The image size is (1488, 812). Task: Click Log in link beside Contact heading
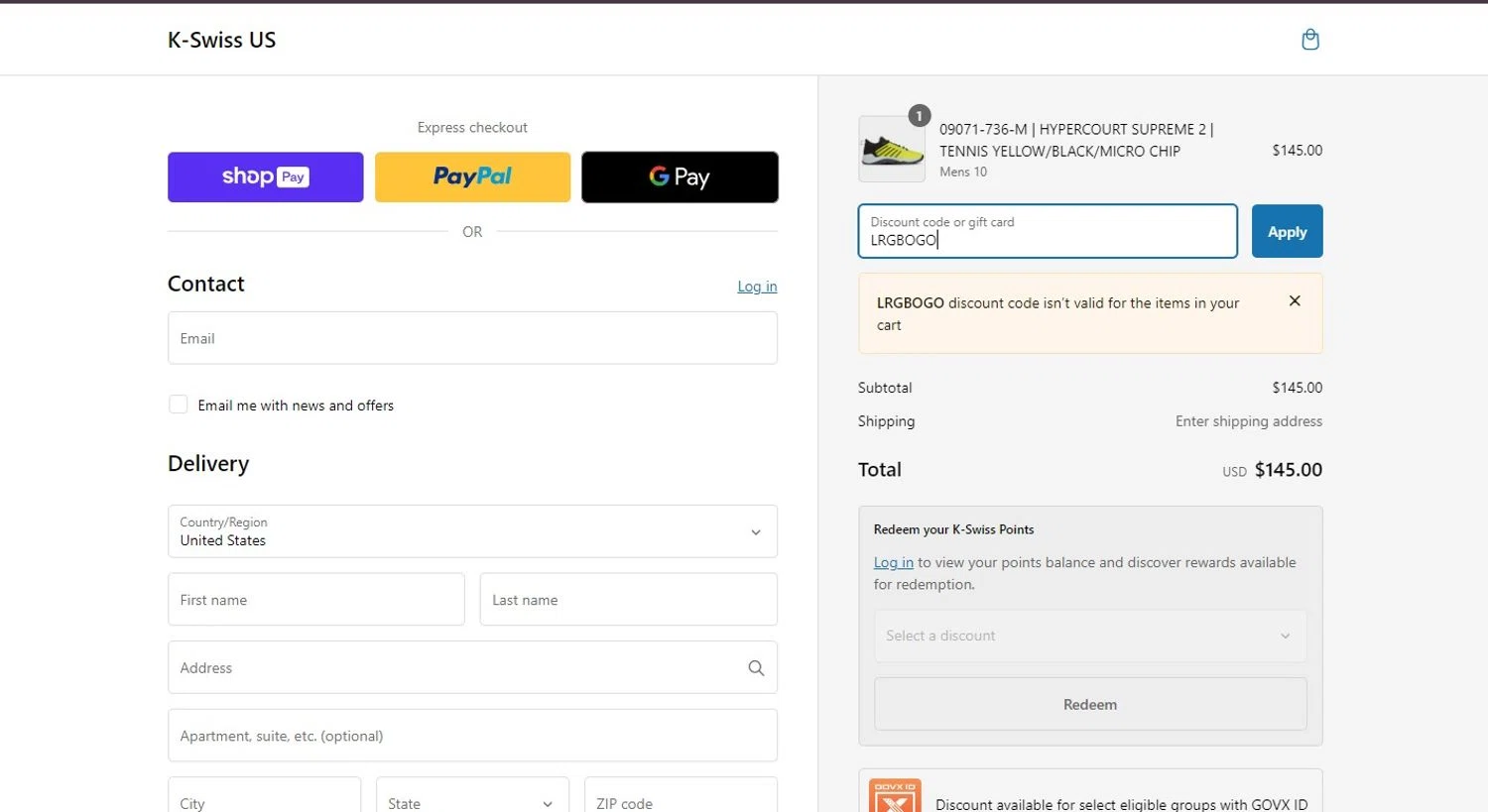pos(757,287)
